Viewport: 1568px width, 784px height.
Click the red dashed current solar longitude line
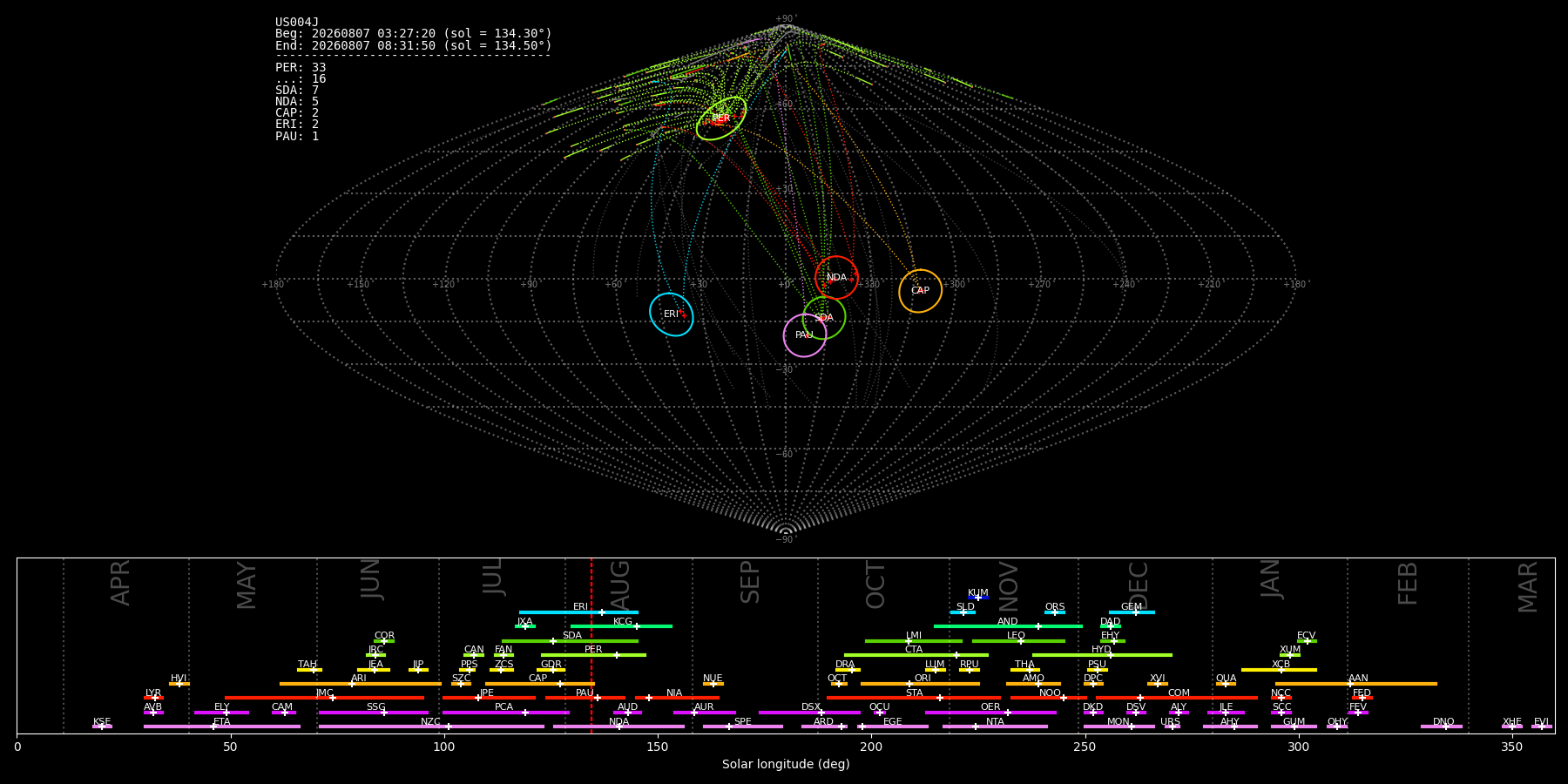coord(591,645)
